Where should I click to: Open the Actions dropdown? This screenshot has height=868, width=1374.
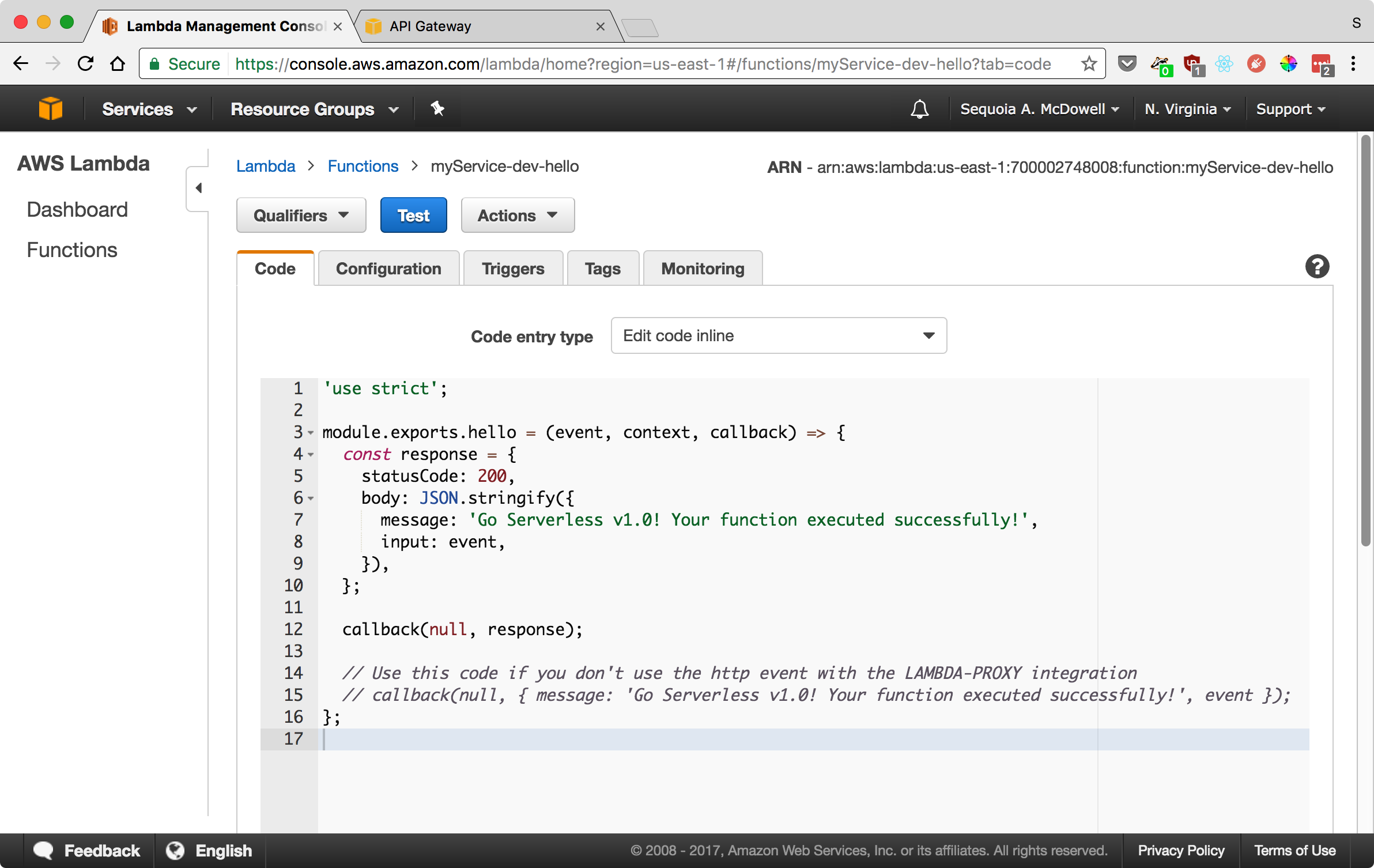(x=518, y=215)
